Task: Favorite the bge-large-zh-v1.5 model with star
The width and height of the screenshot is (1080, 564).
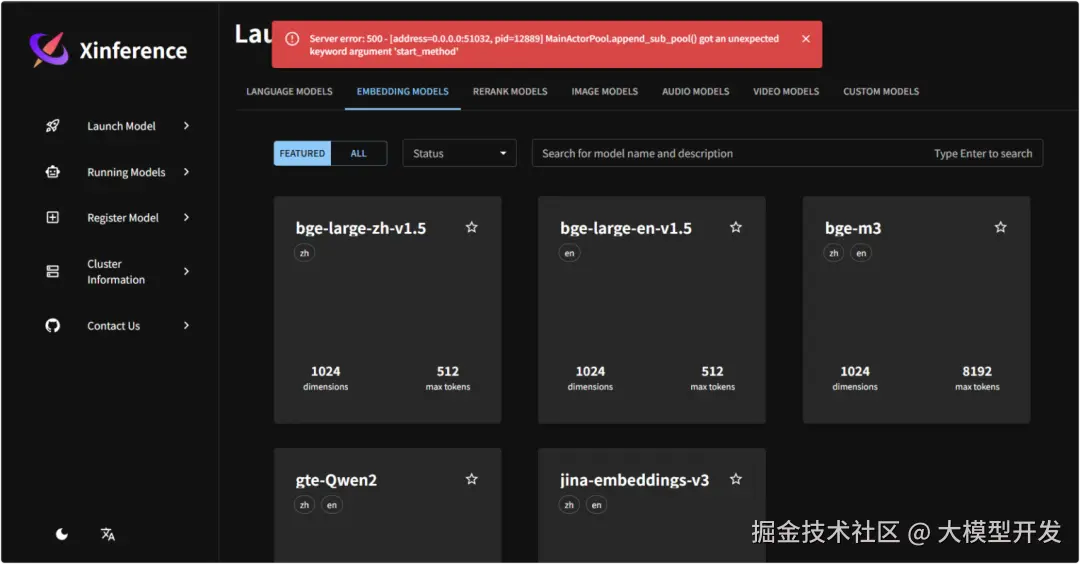Action: pyautogui.click(x=472, y=227)
